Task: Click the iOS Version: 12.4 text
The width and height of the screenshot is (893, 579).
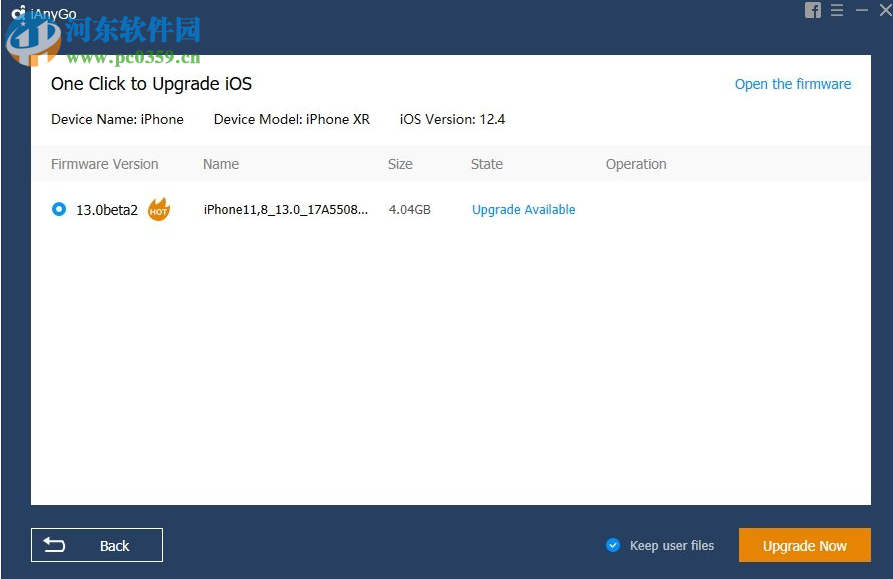Action: 452,119
